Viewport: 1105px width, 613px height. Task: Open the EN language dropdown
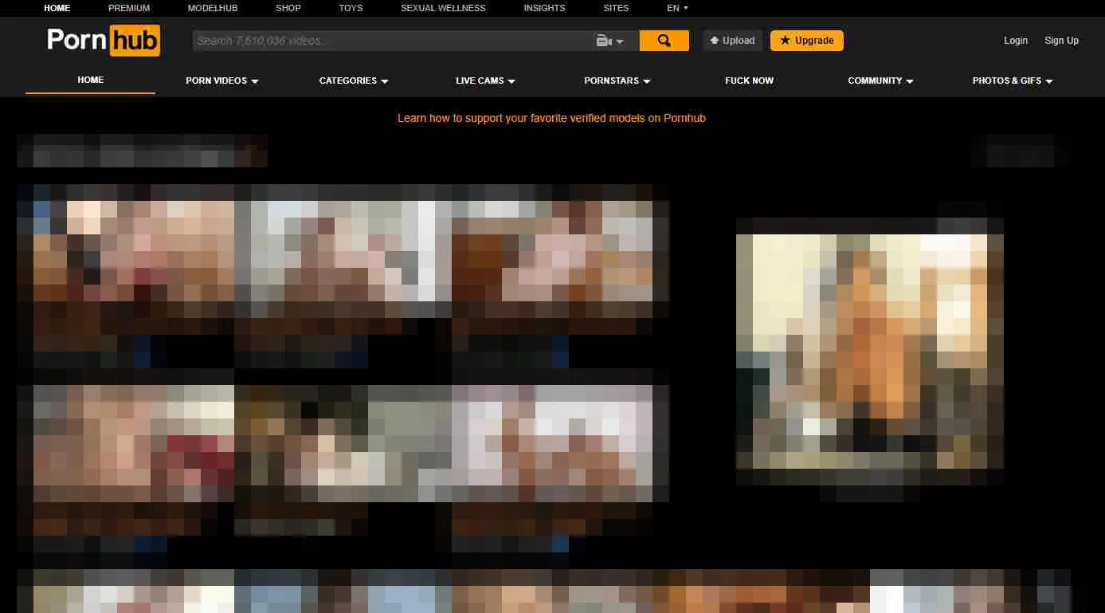pos(677,8)
